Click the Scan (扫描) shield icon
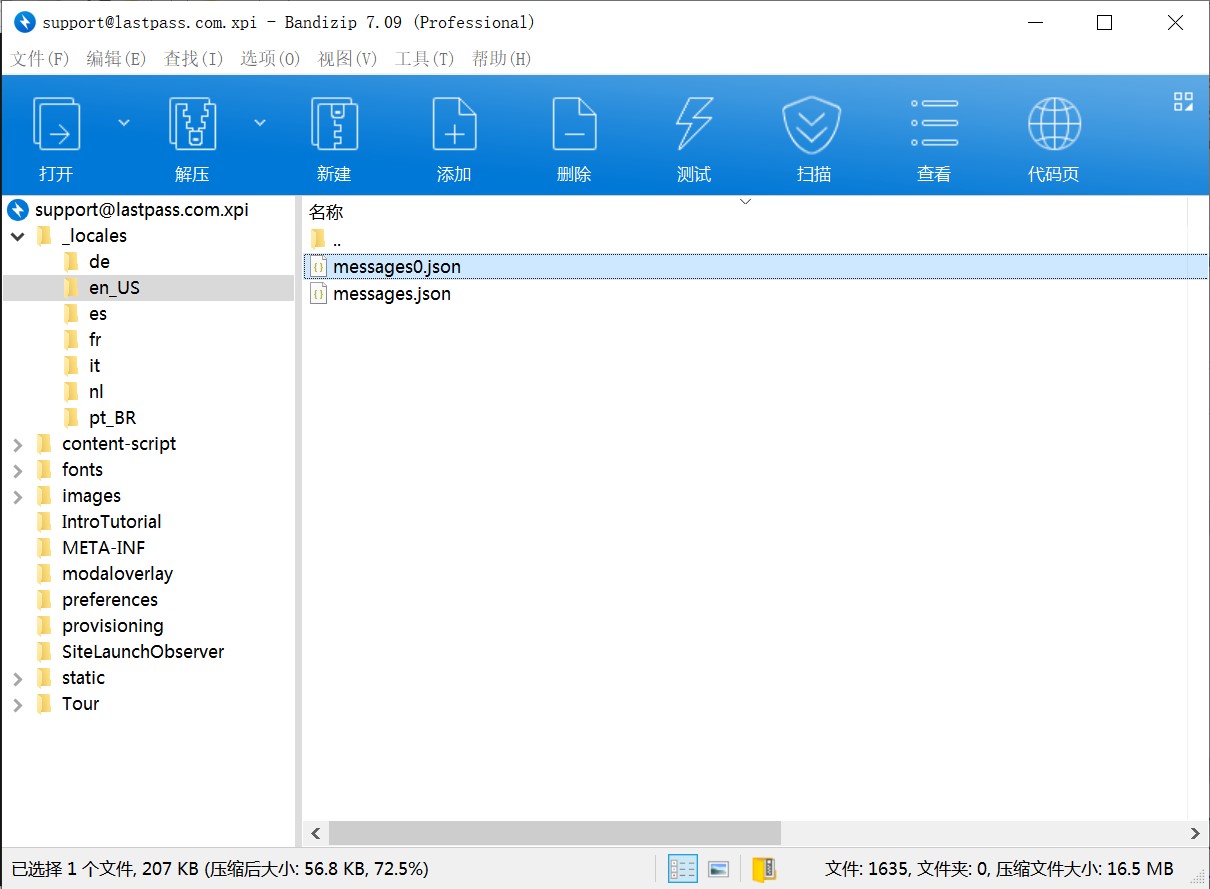The image size is (1210, 889). tap(811, 125)
